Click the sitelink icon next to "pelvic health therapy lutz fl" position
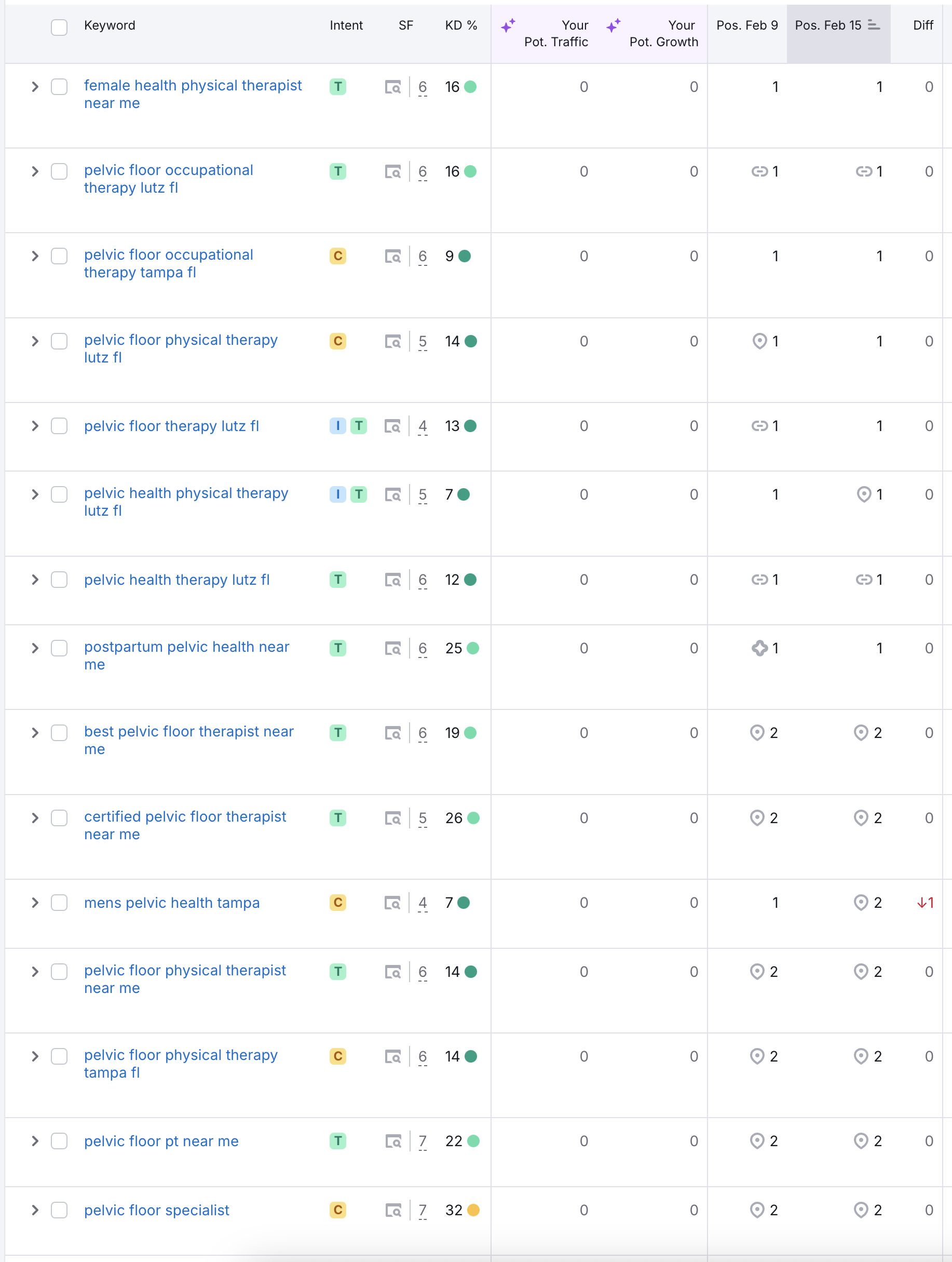 coord(759,580)
